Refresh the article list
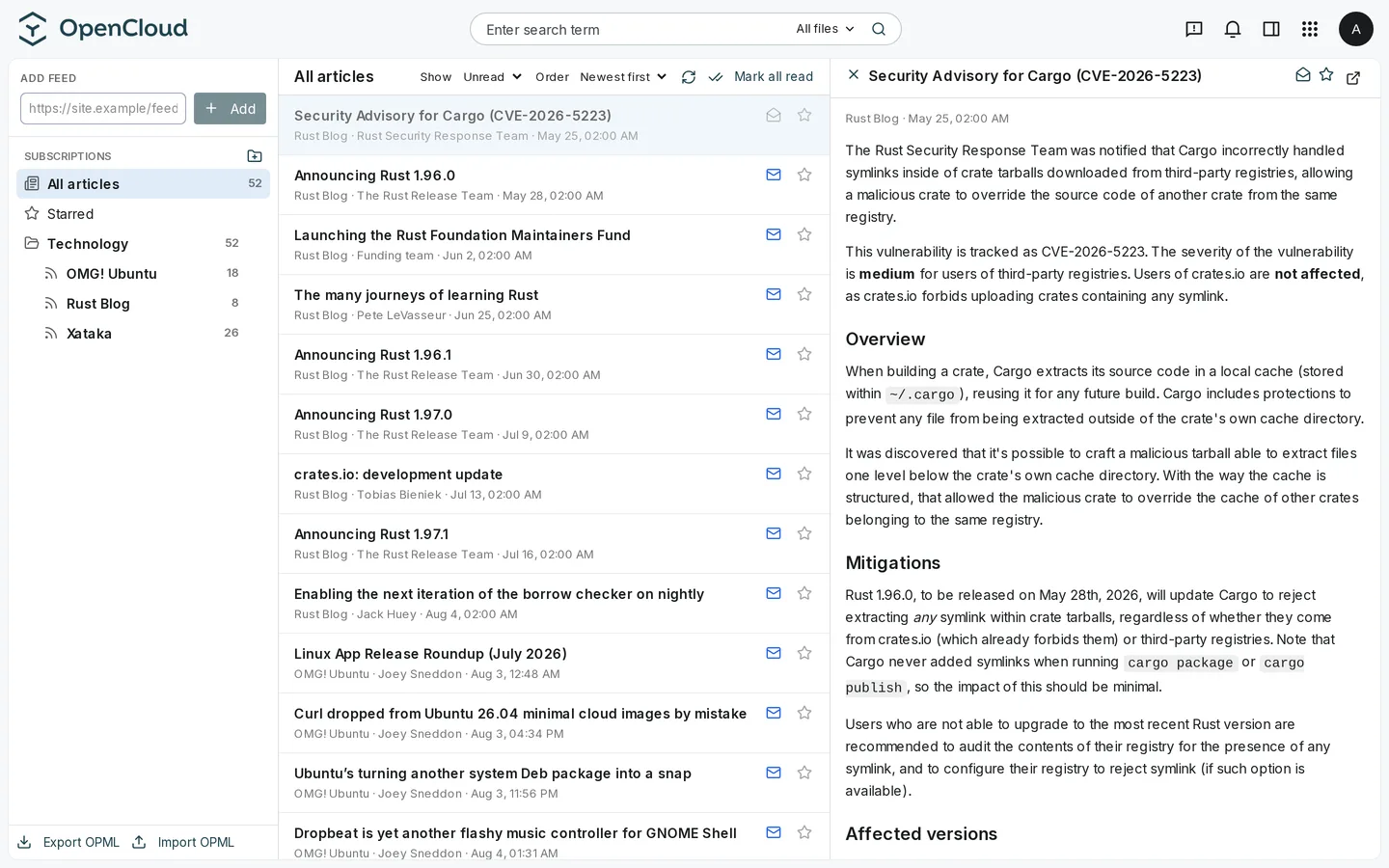 tap(689, 77)
